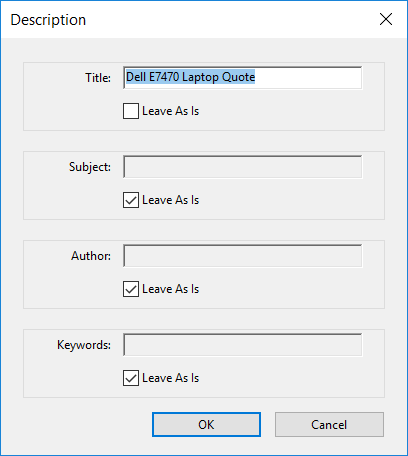Screen dimensions: 408x456
Task: Click the Subject: label text
Action: (x=90, y=167)
